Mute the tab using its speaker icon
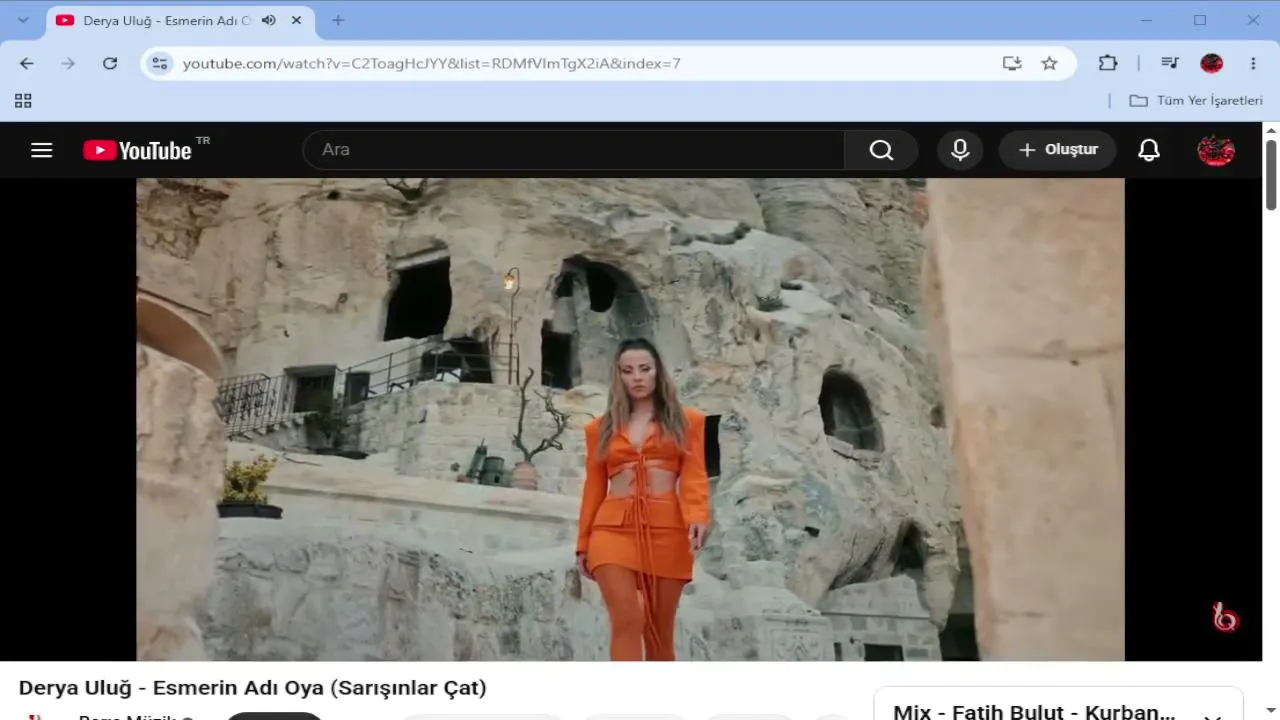The image size is (1280, 720). [268, 20]
